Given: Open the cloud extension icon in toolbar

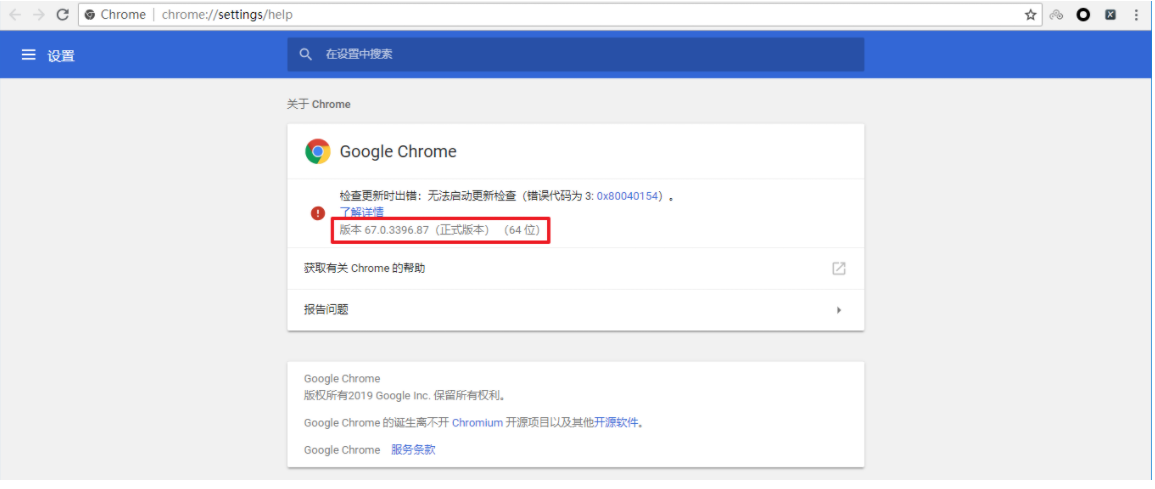Looking at the screenshot, I should pyautogui.click(x=1056, y=15).
